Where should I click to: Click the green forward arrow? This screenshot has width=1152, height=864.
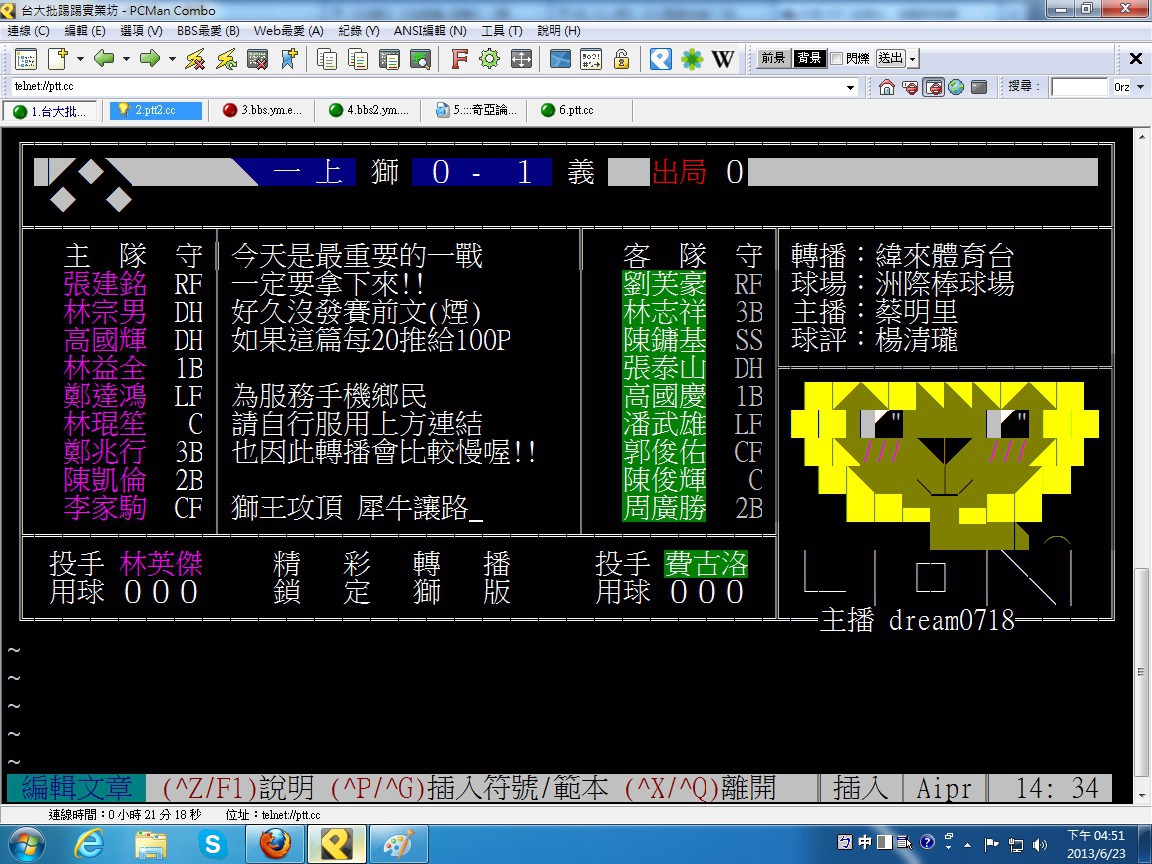[x=150, y=59]
